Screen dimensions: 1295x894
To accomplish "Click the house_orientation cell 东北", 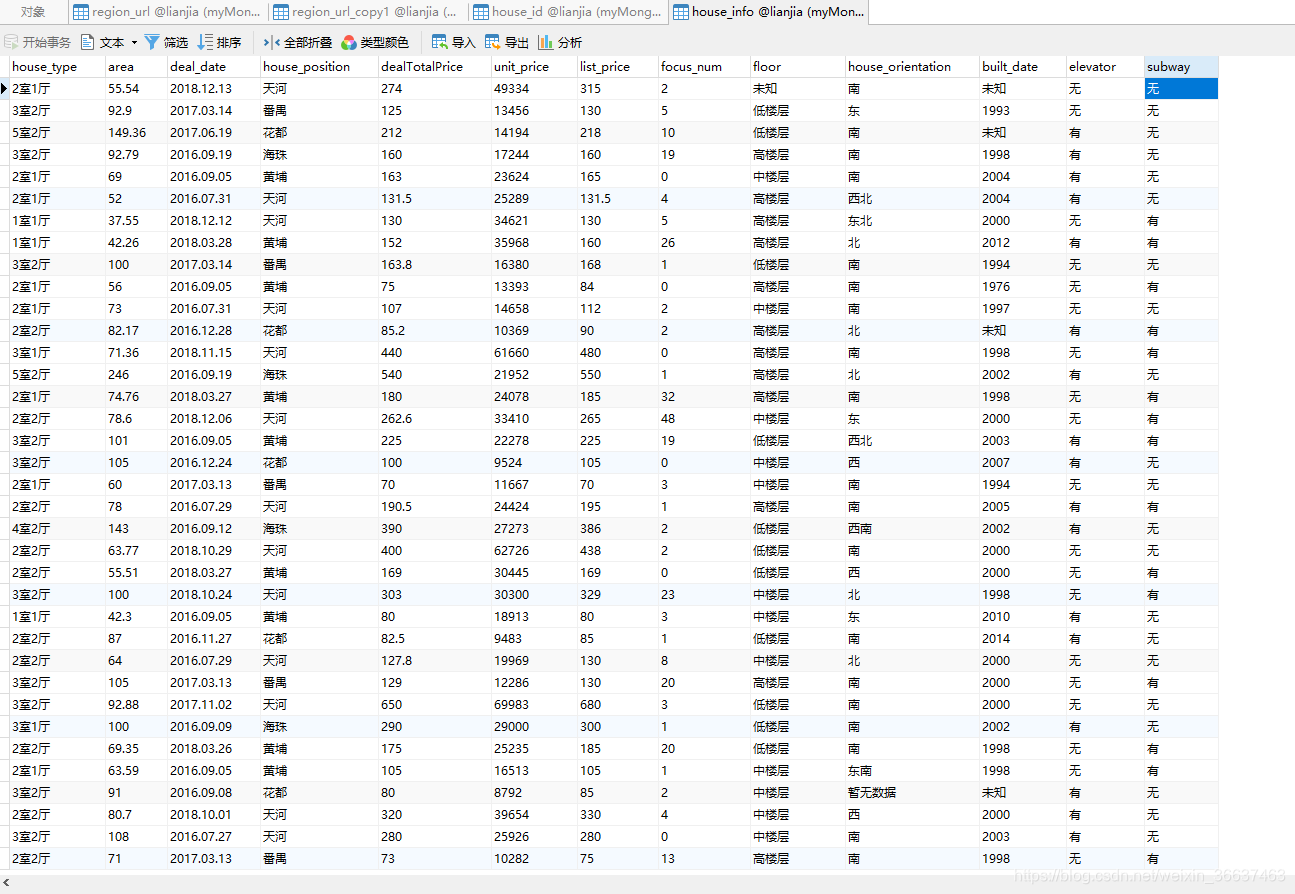I will pos(912,221).
